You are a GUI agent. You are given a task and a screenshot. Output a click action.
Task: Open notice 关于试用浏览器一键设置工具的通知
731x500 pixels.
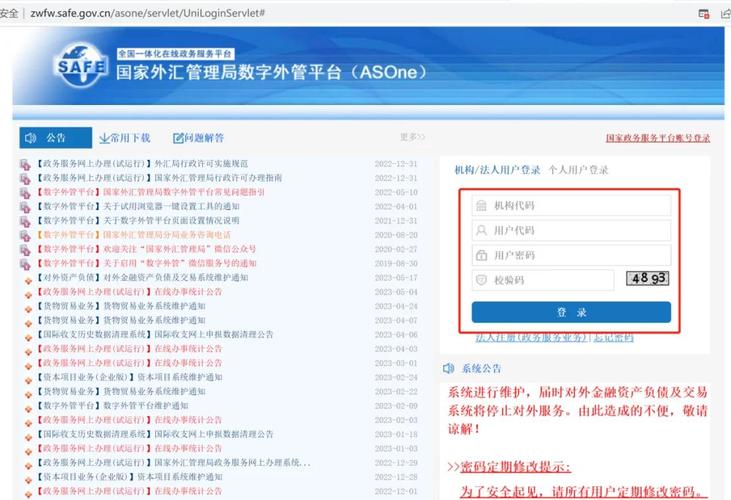pyautogui.click(x=171, y=206)
